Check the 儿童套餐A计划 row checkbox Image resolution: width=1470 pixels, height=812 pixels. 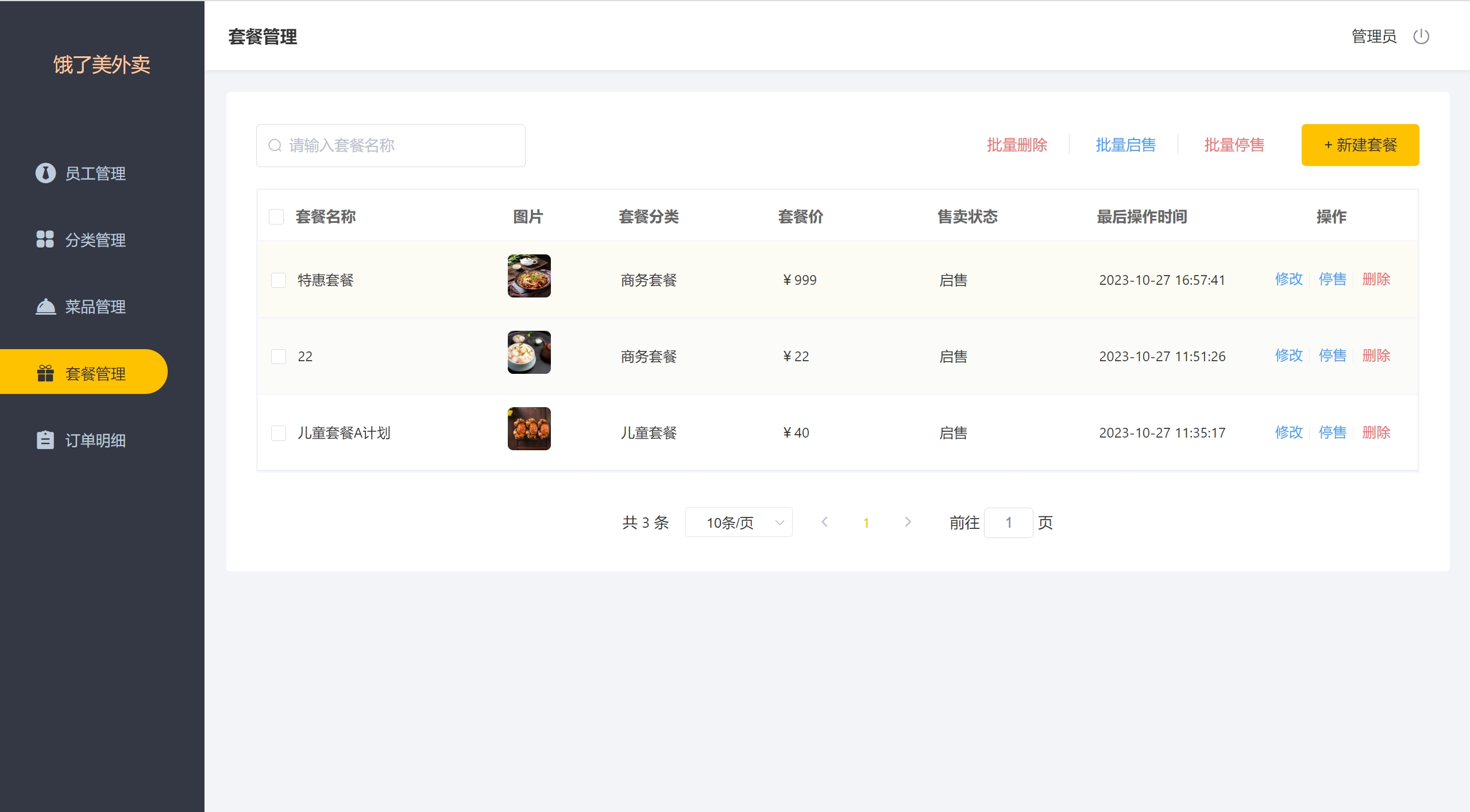click(x=279, y=432)
